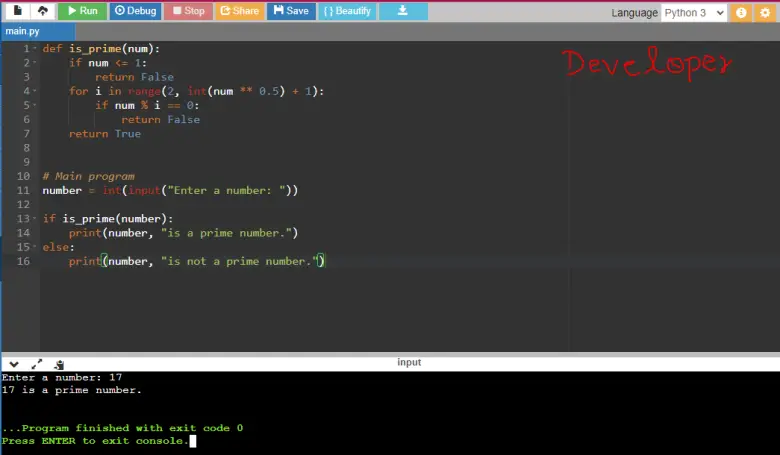Start debugging with the Debug button
The height and width of the screenshot is (455, 780).
(x=135, y=11)
